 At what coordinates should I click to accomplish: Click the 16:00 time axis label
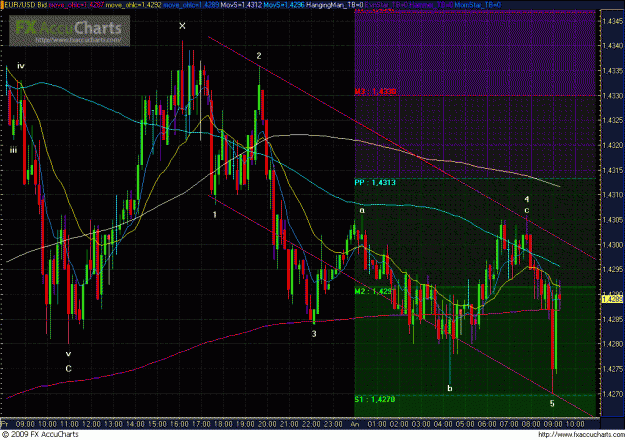(x=179, y=424)
